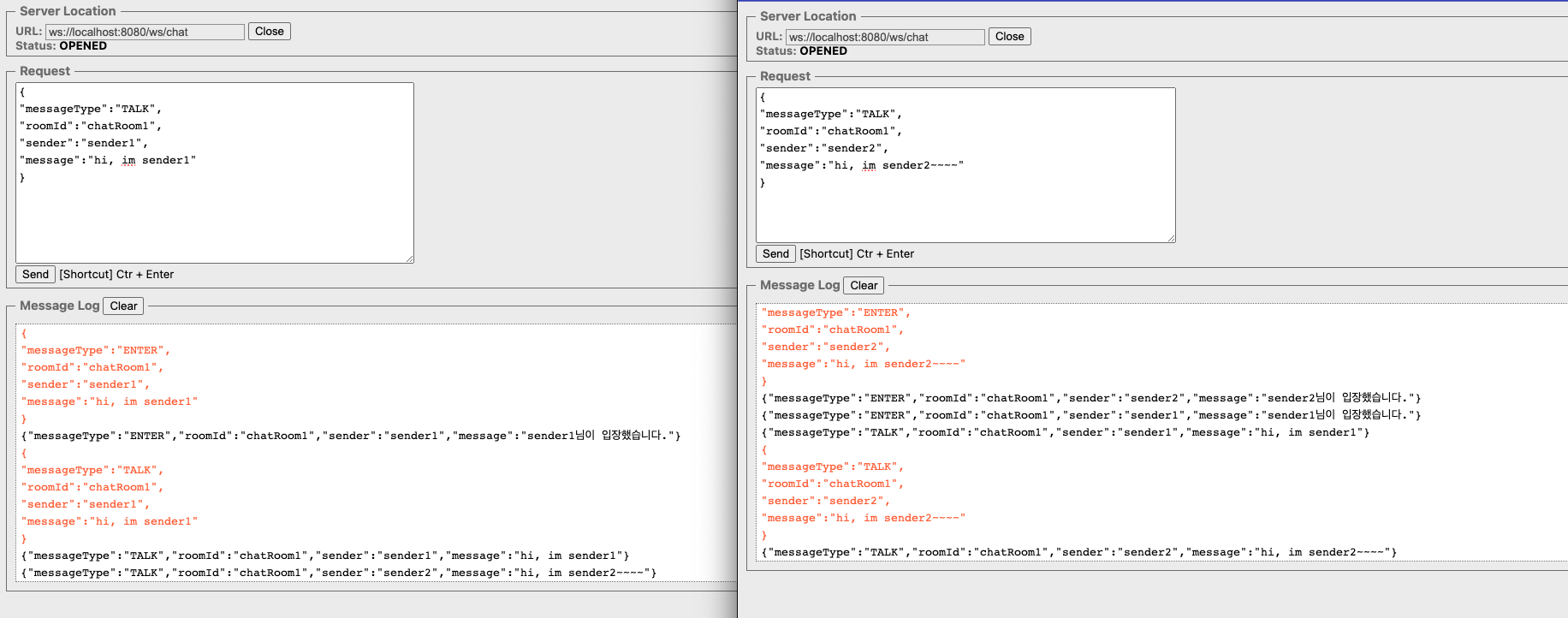This screenshot has height=618, width=1568.
Task: Click Close button in right window
Action: point(1010,37)
